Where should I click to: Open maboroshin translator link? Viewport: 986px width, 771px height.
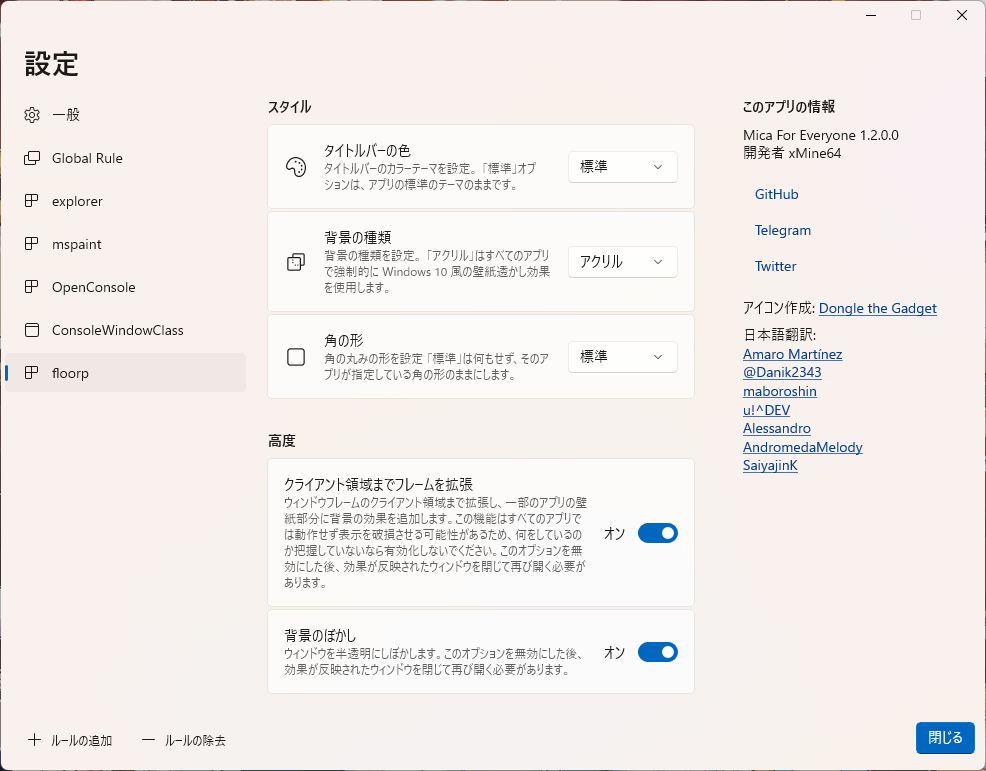[x=780, y=391]
